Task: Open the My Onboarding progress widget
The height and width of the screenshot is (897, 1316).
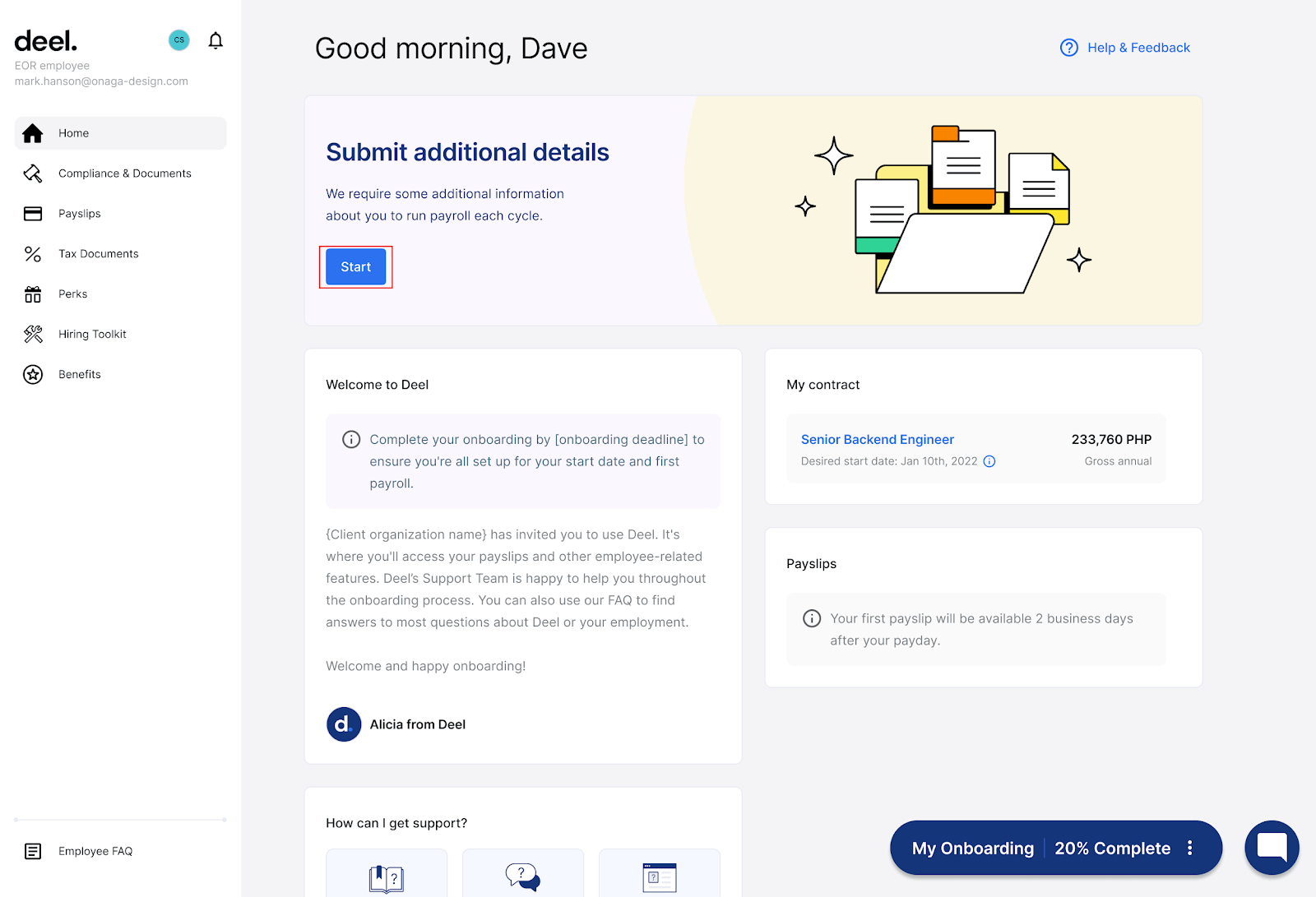Action: (x=1040, y=848)
